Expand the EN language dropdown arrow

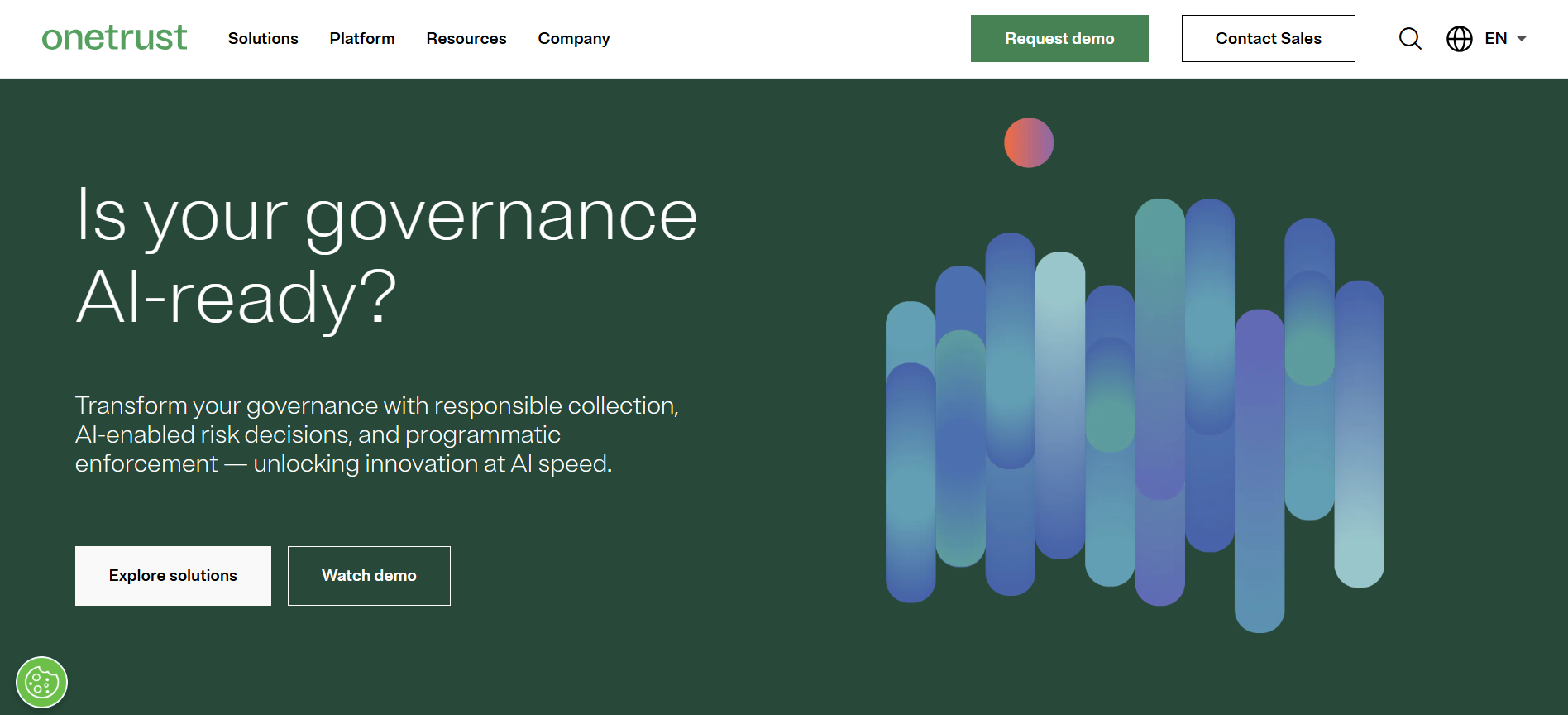1522,38
